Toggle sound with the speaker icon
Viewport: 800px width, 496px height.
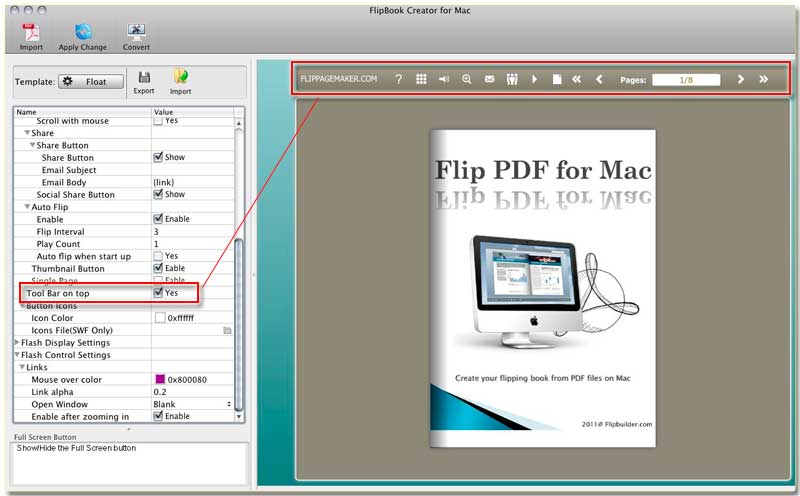coord(444,79)
